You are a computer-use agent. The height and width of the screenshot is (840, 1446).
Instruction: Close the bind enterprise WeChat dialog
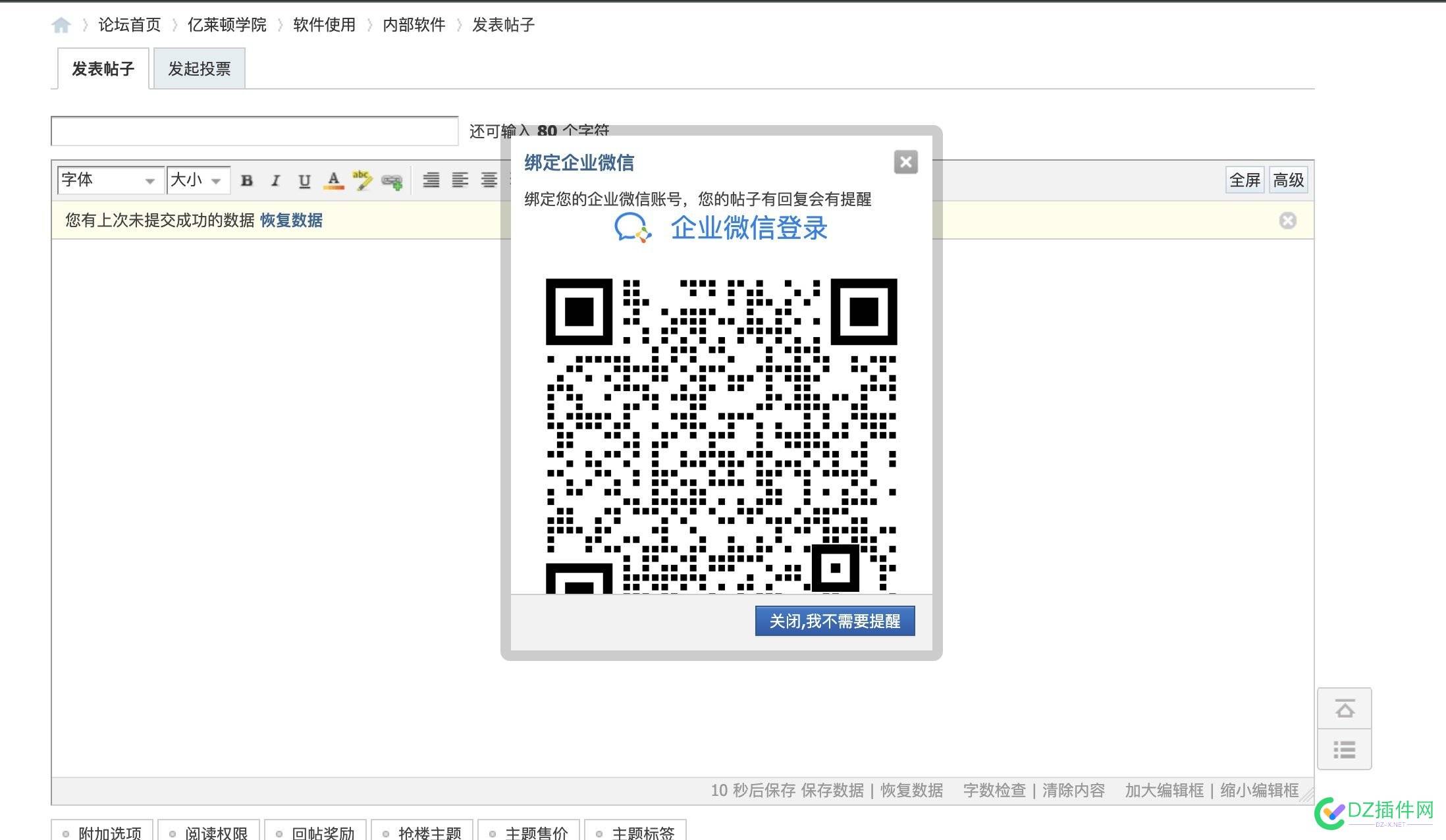(906, 162)
